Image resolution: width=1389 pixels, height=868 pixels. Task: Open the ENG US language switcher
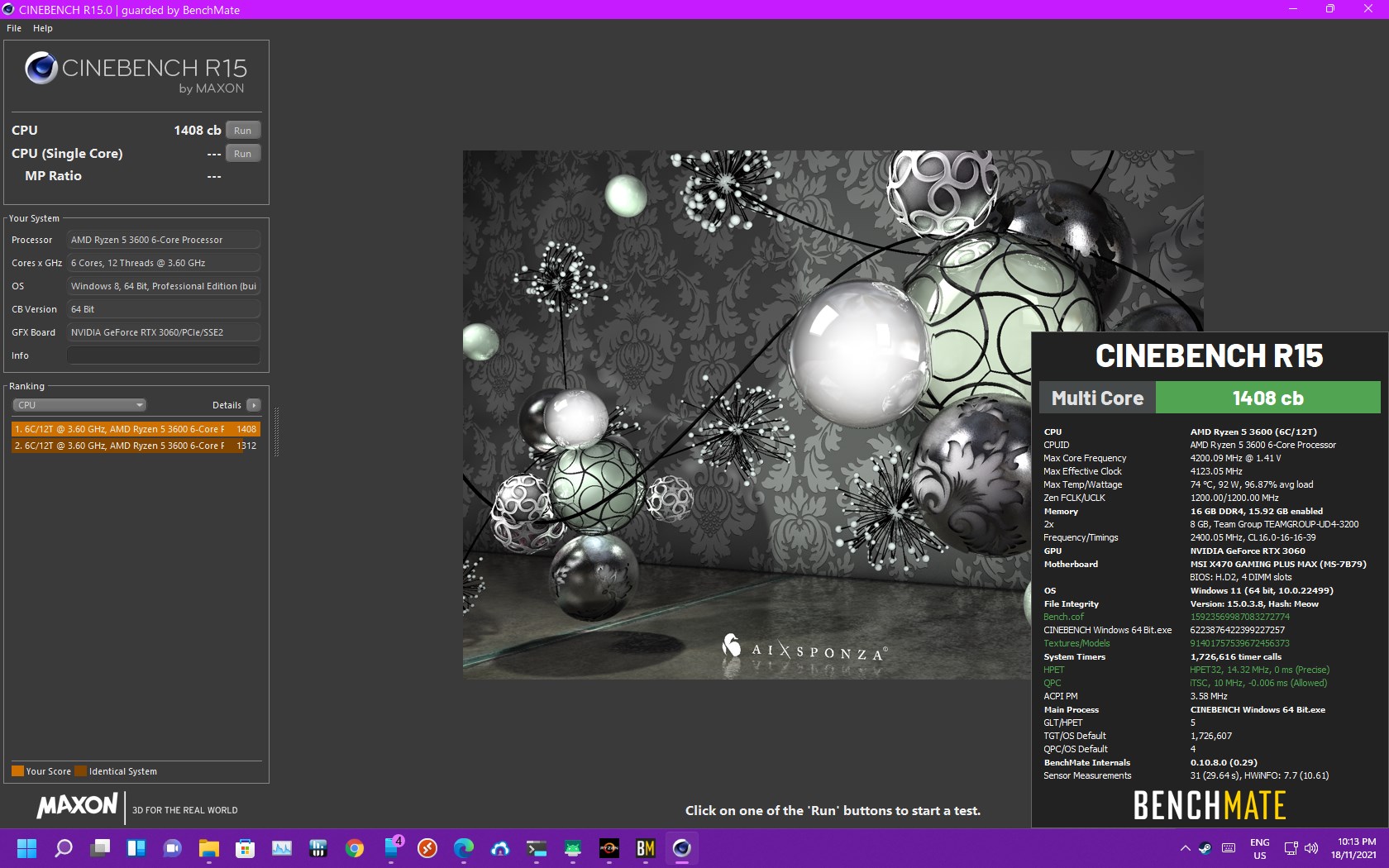pos(1259,849)
